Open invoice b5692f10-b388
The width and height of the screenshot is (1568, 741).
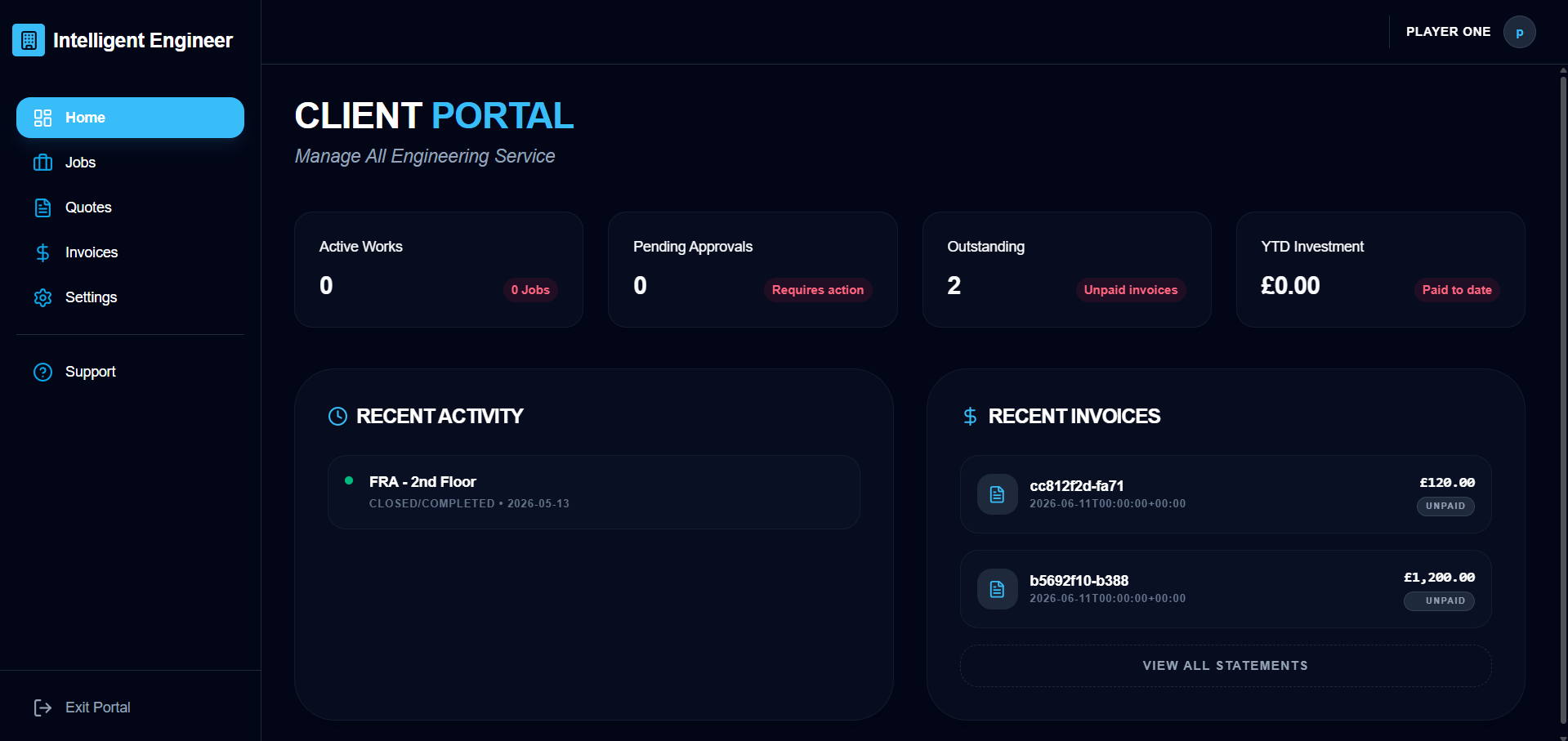point(1226,589)
